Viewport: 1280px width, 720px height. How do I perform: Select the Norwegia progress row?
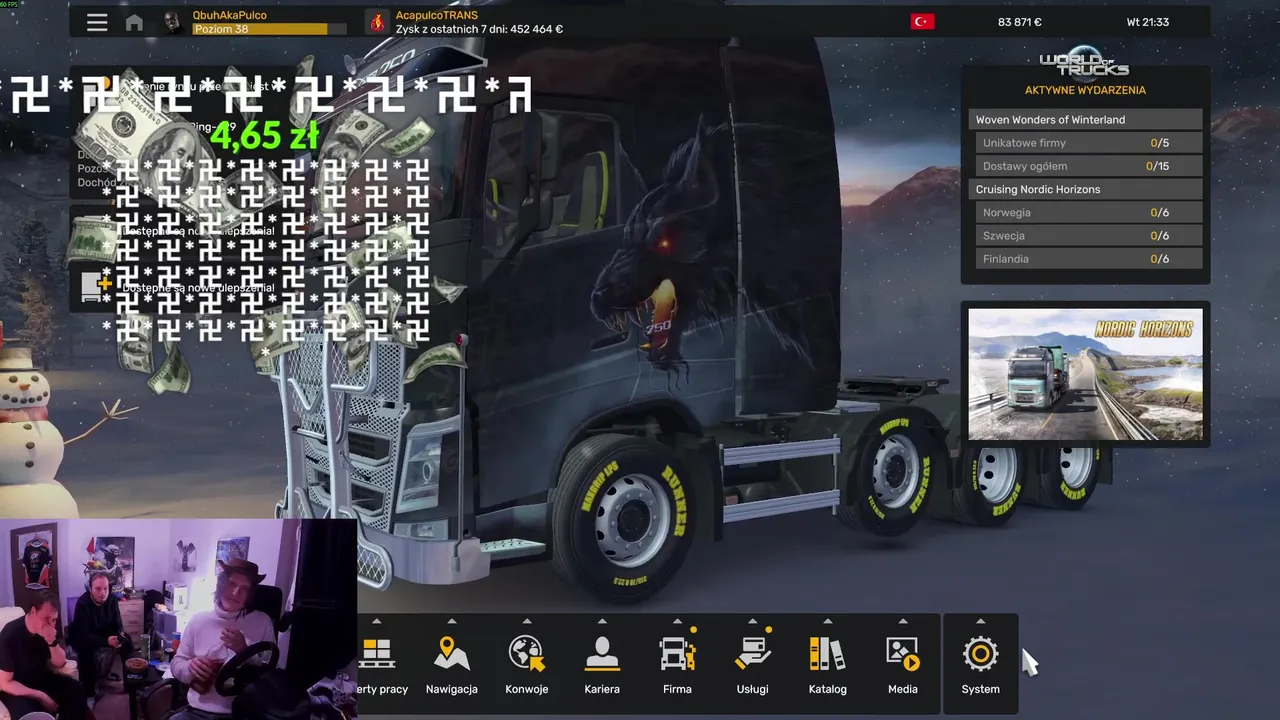click(x=1089, y=212)
